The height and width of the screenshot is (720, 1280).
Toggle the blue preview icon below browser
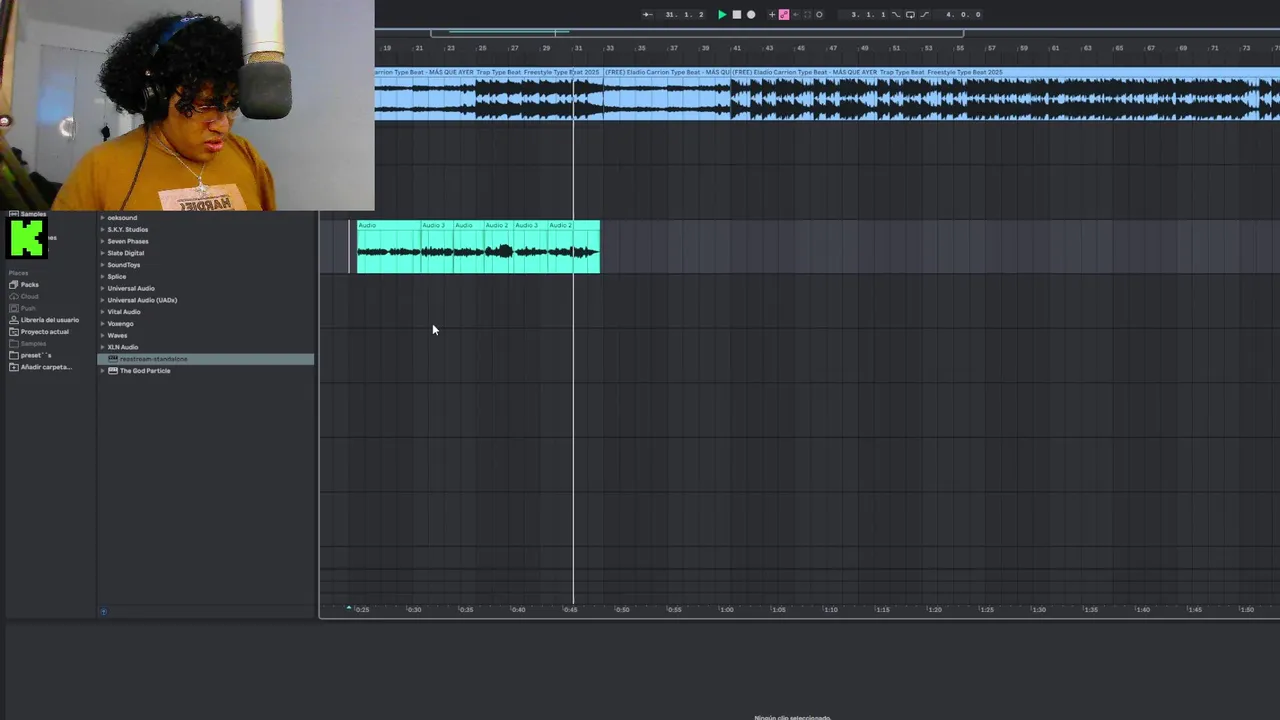click(103, 611)
